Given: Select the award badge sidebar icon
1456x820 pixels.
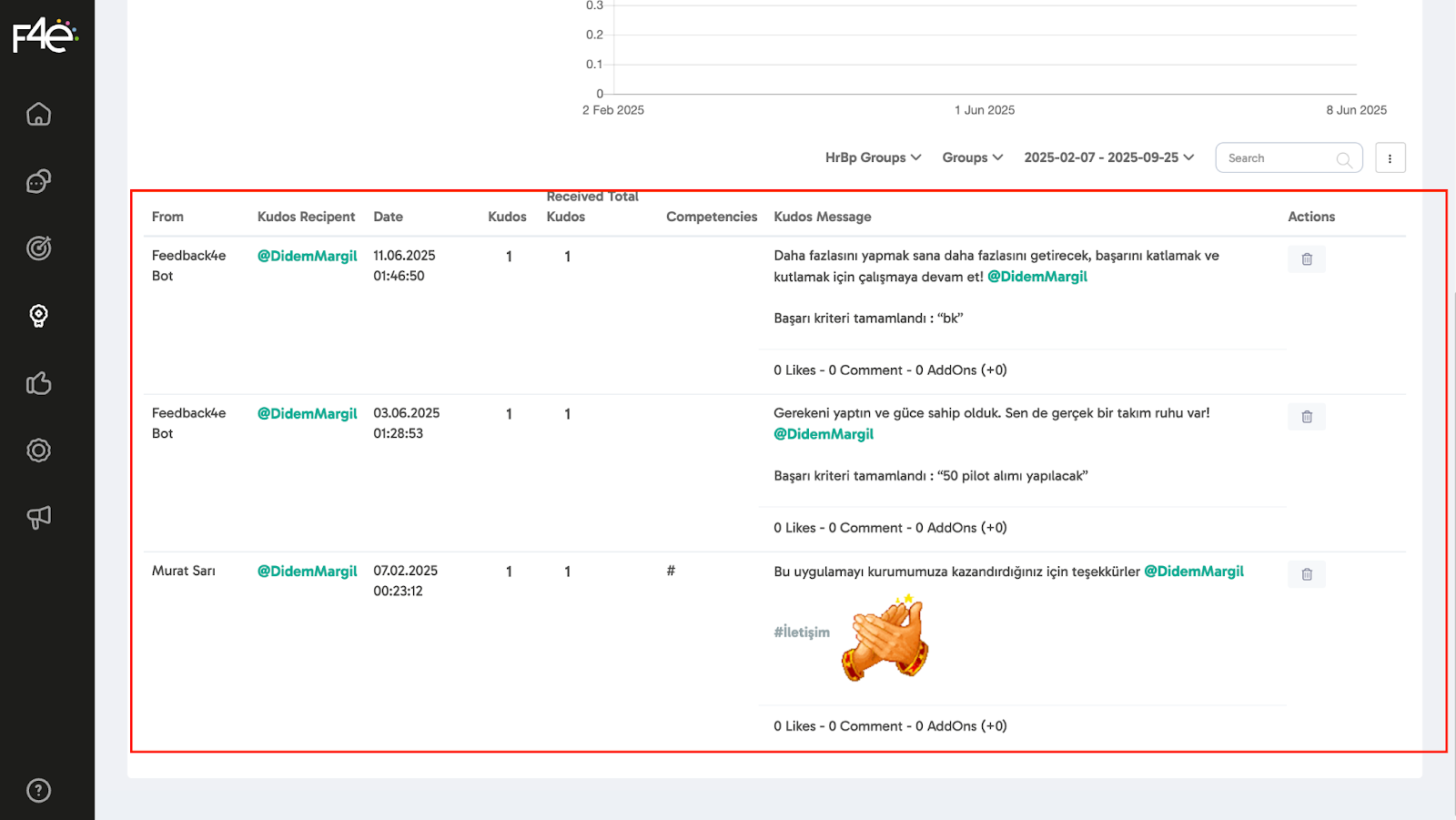Looking at the screenshot, I should point(38,316).
